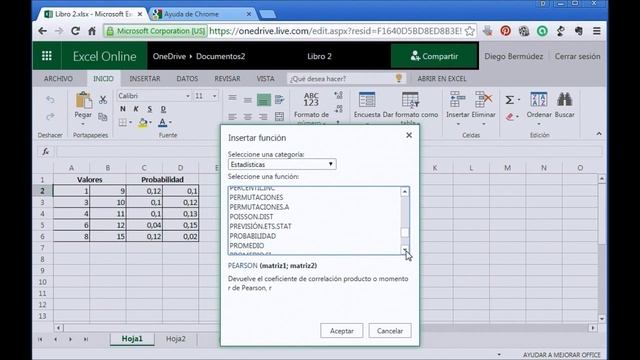Select PERMUTACIONES.A in function list
Viewport: 640px width, 360px height.
point(259,207)
